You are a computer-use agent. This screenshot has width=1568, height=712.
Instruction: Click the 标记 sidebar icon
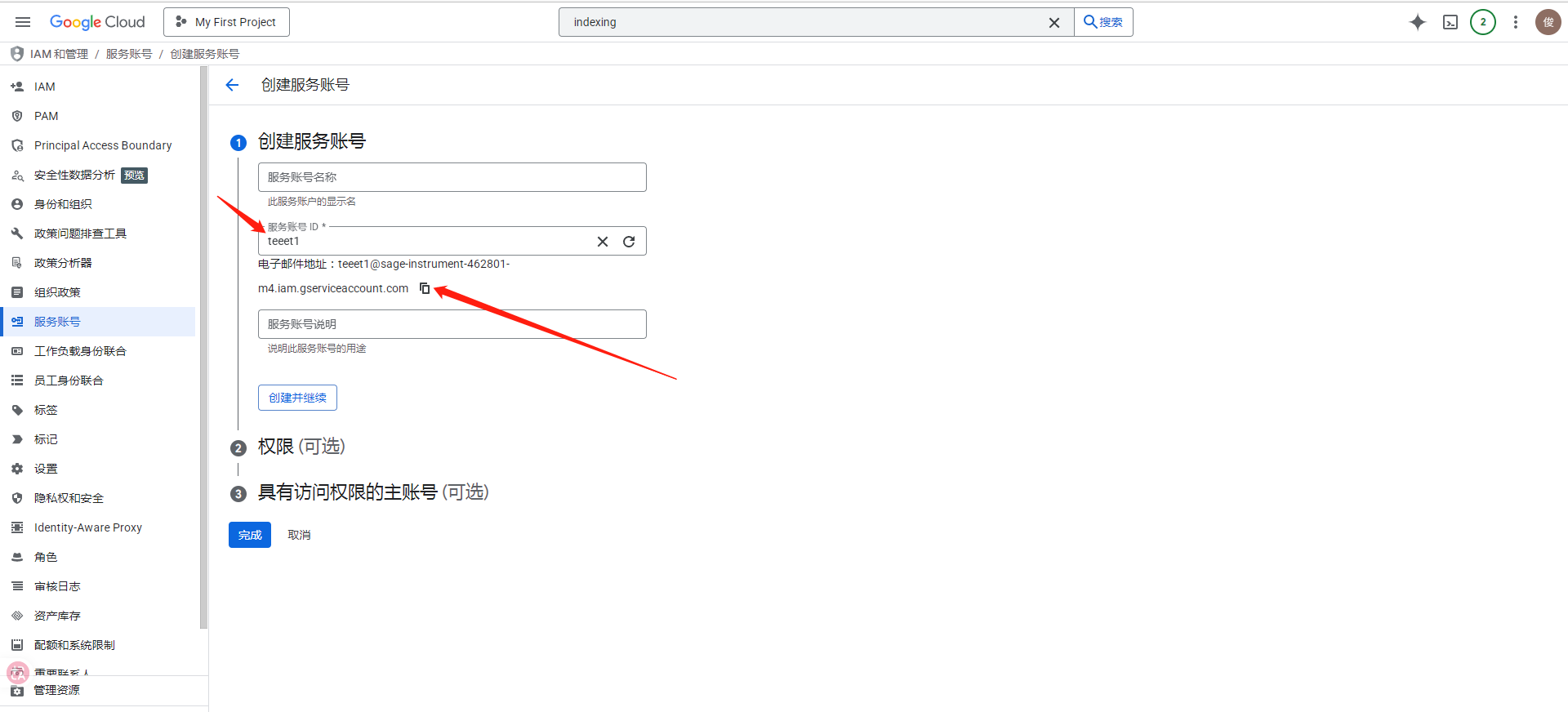[17, 439]
